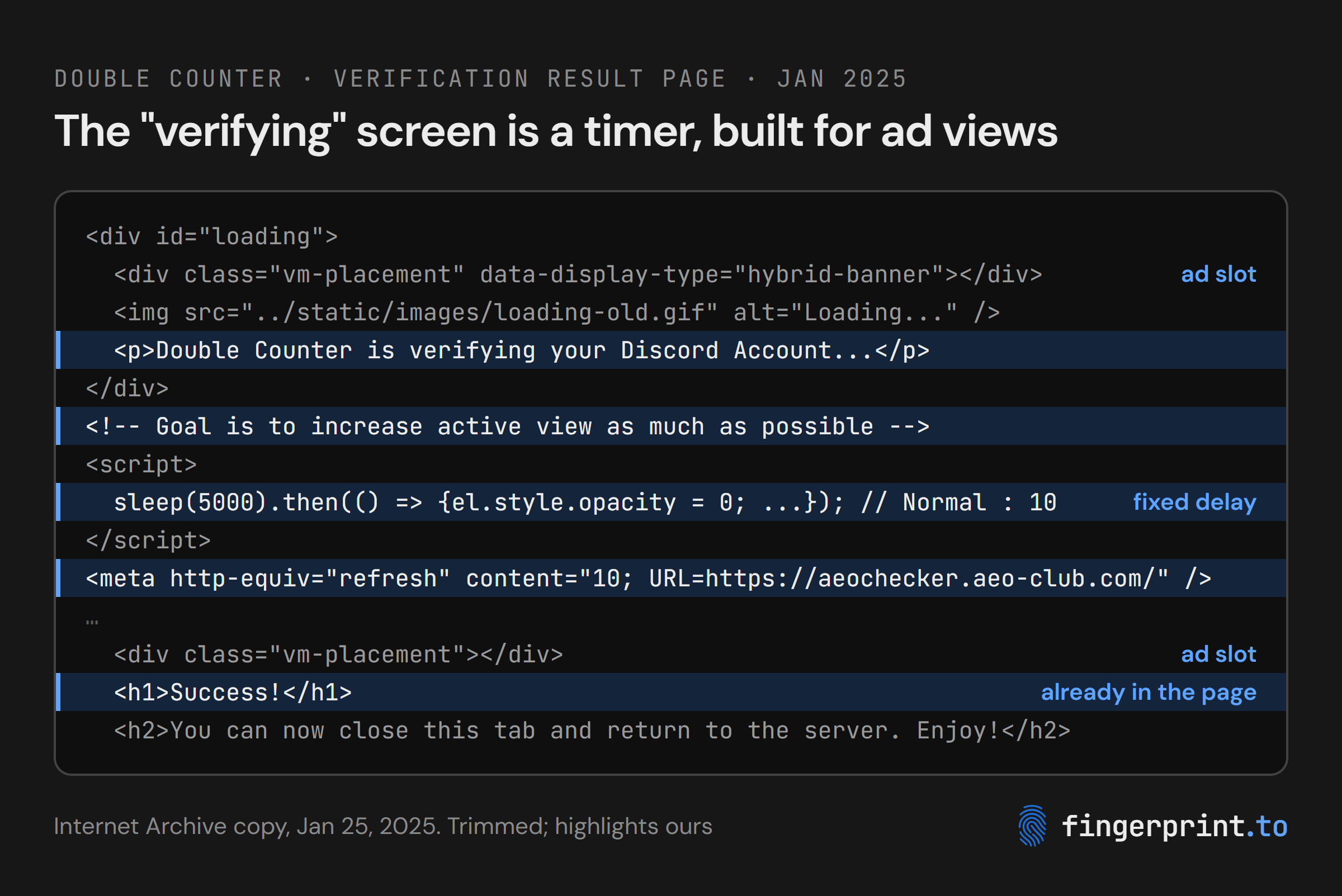The image size is (1342, 896).
Task: Click the sleep(5000).then code line
Action: pos(671,502)
